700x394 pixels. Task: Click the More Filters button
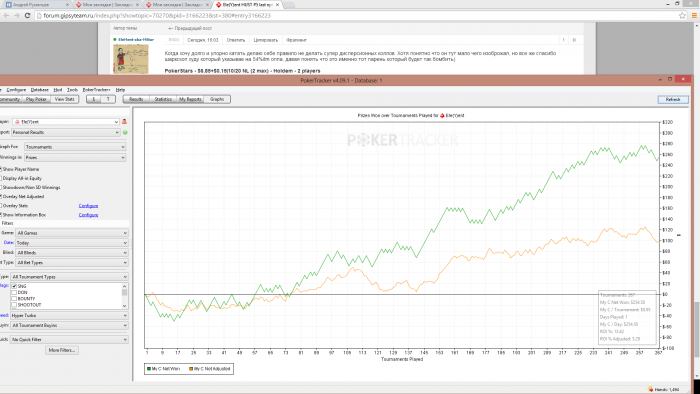coord(62,350)
